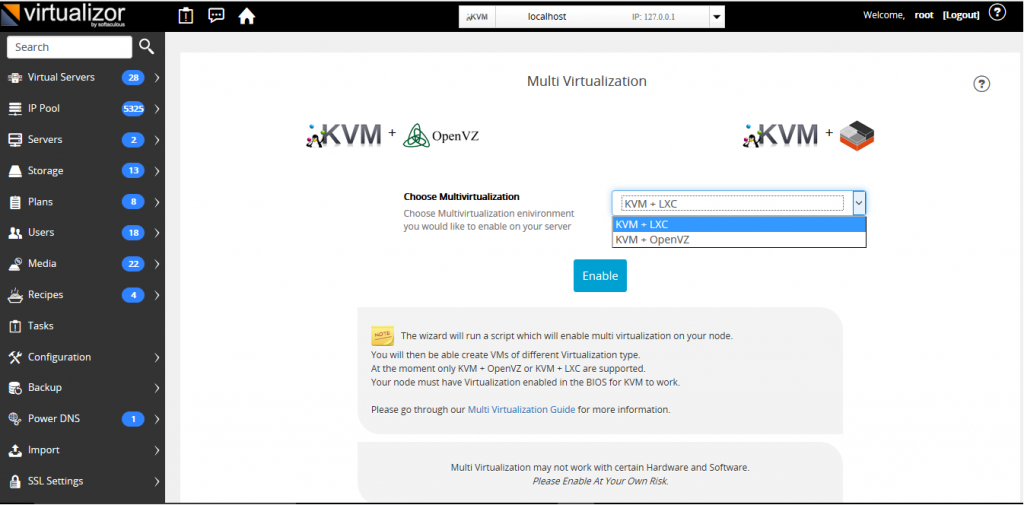Expand the Import menu chevron
This screenshot has height=505, width=1024.
[157, 450]
